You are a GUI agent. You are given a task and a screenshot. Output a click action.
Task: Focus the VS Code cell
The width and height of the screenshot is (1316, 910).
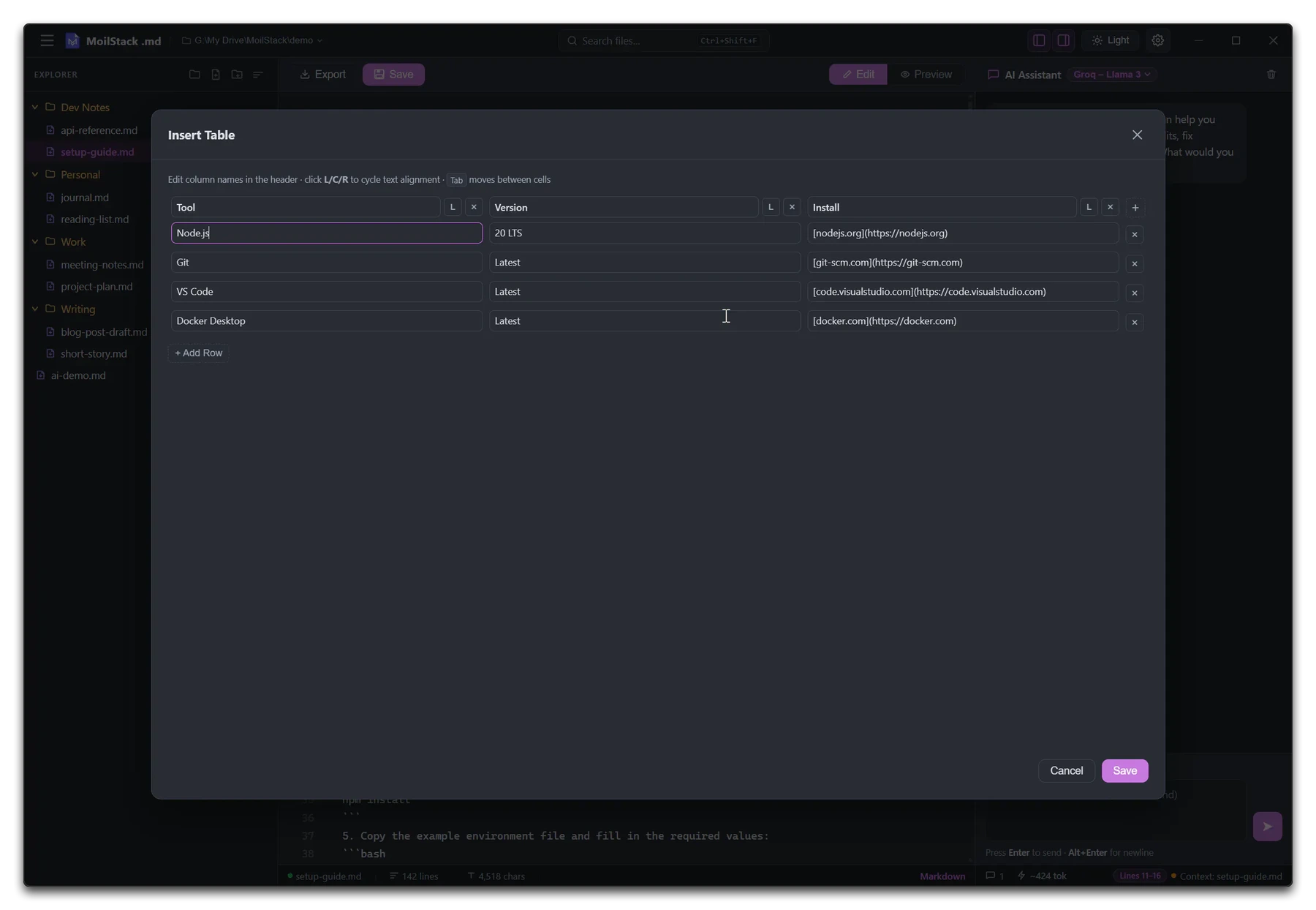pos(327,291)
